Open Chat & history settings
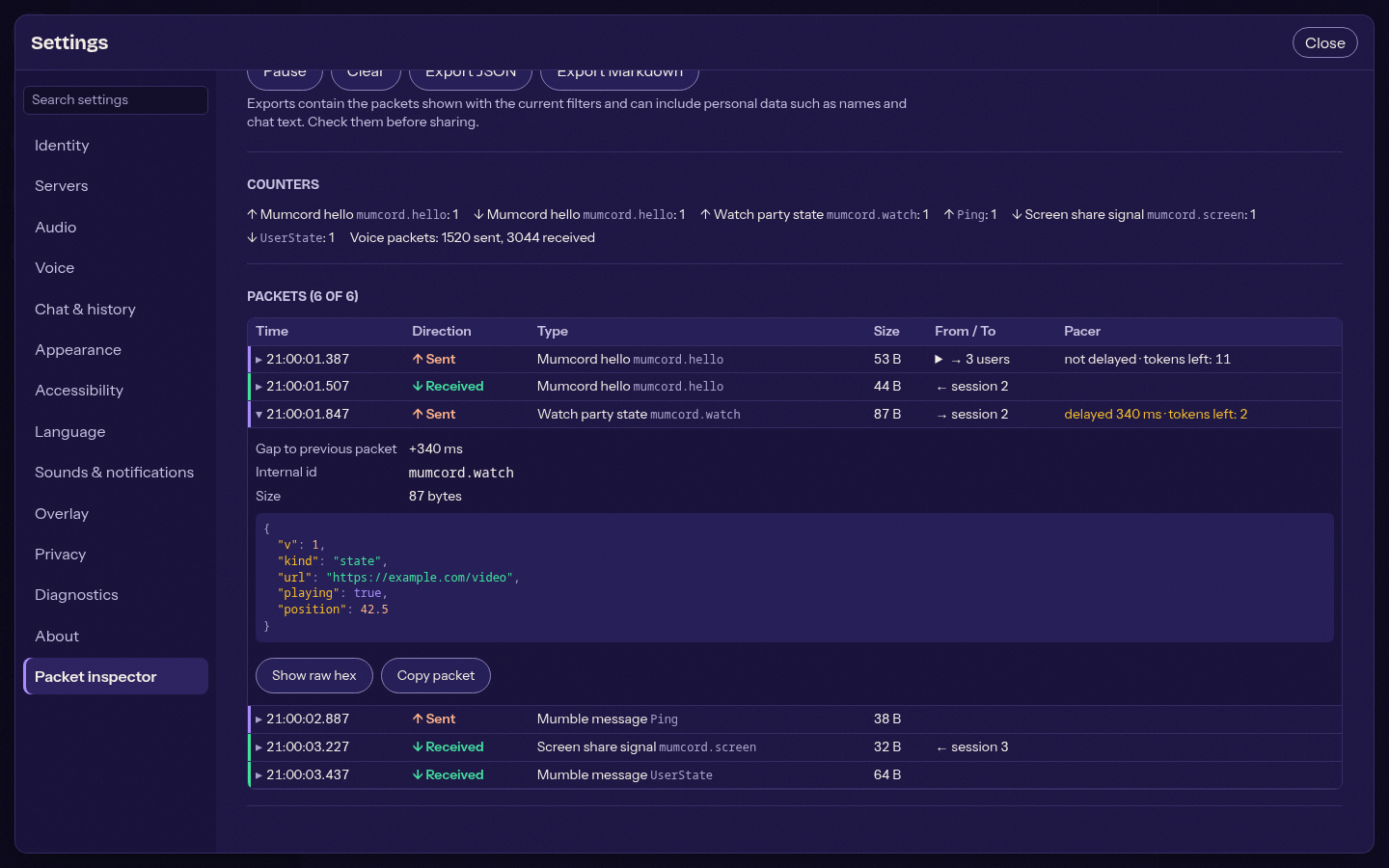The height and width of the screenshot is (868, 1389). (x=116, y=310)
